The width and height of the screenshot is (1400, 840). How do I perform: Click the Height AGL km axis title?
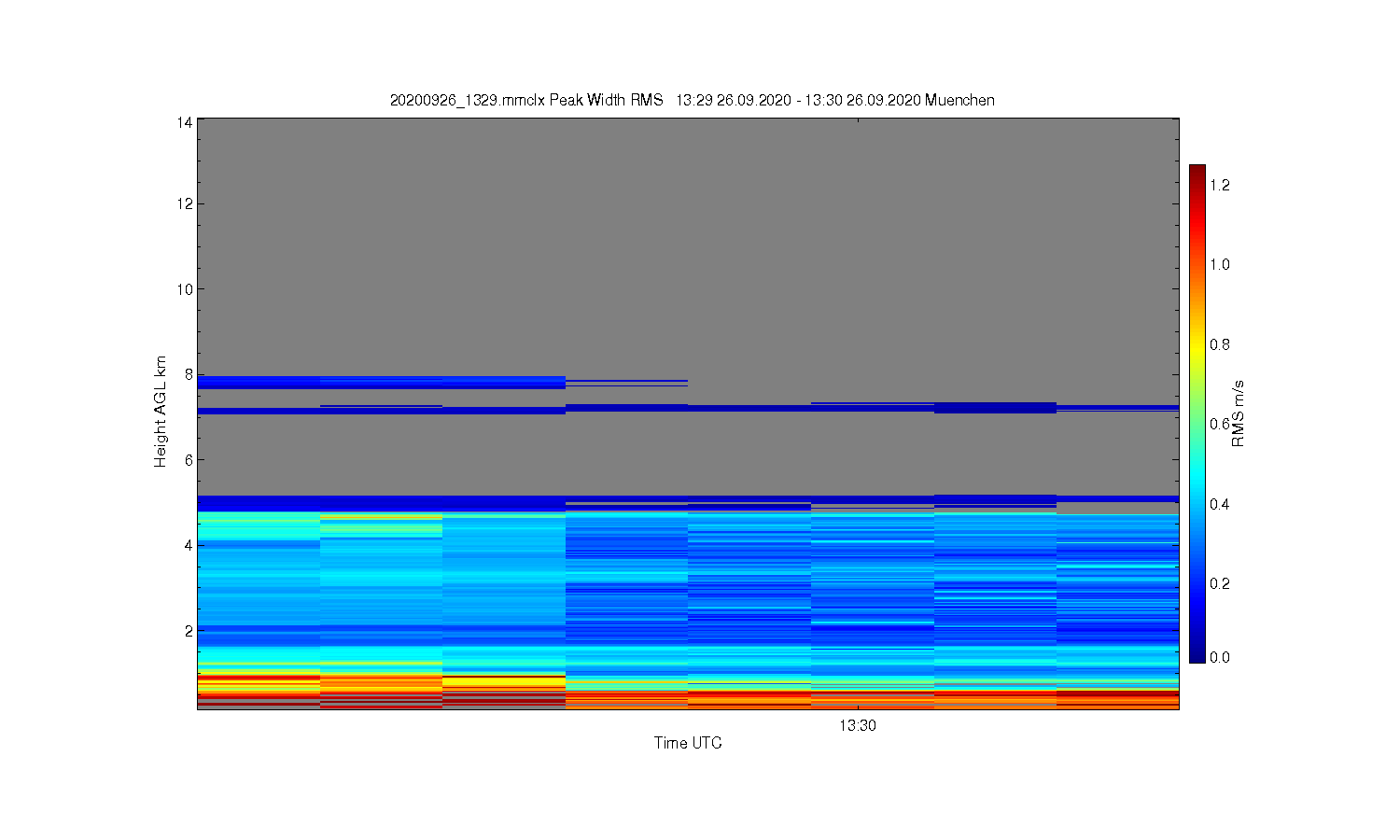161,412
